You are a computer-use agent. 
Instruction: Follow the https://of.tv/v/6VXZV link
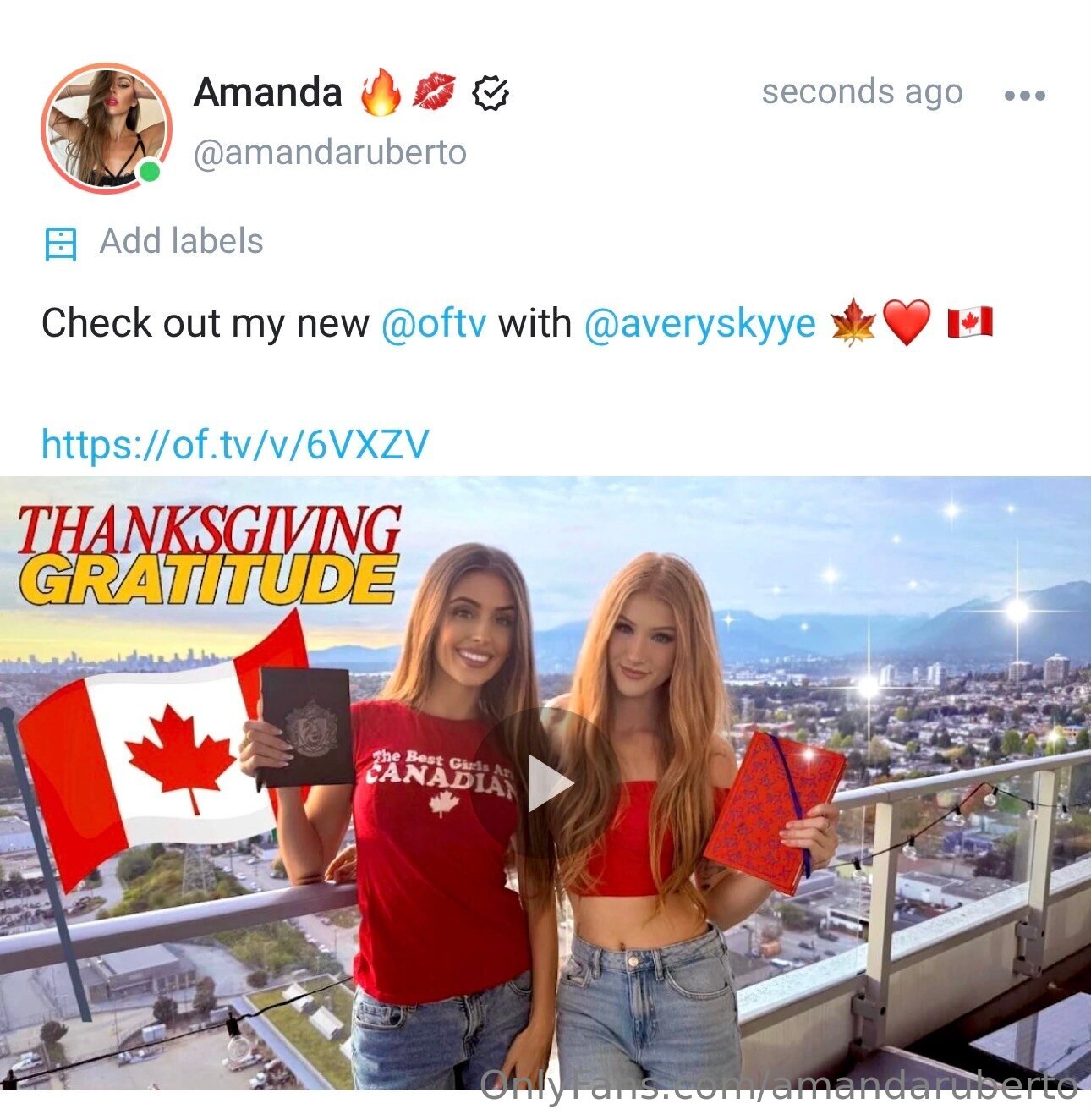(x=235, y=444)
